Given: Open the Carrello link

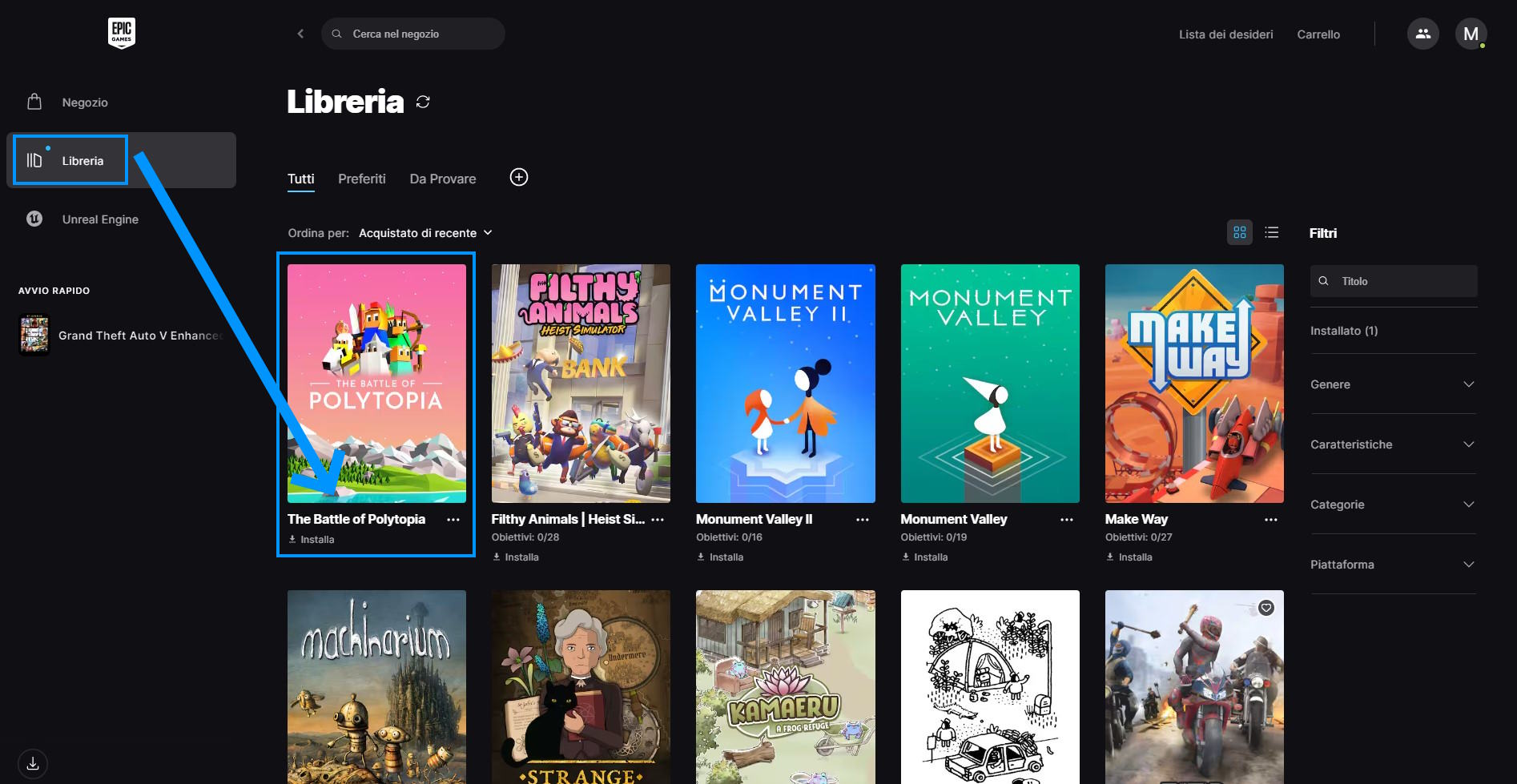Looking at the screenshot, I should click(x=1318, y=34).
